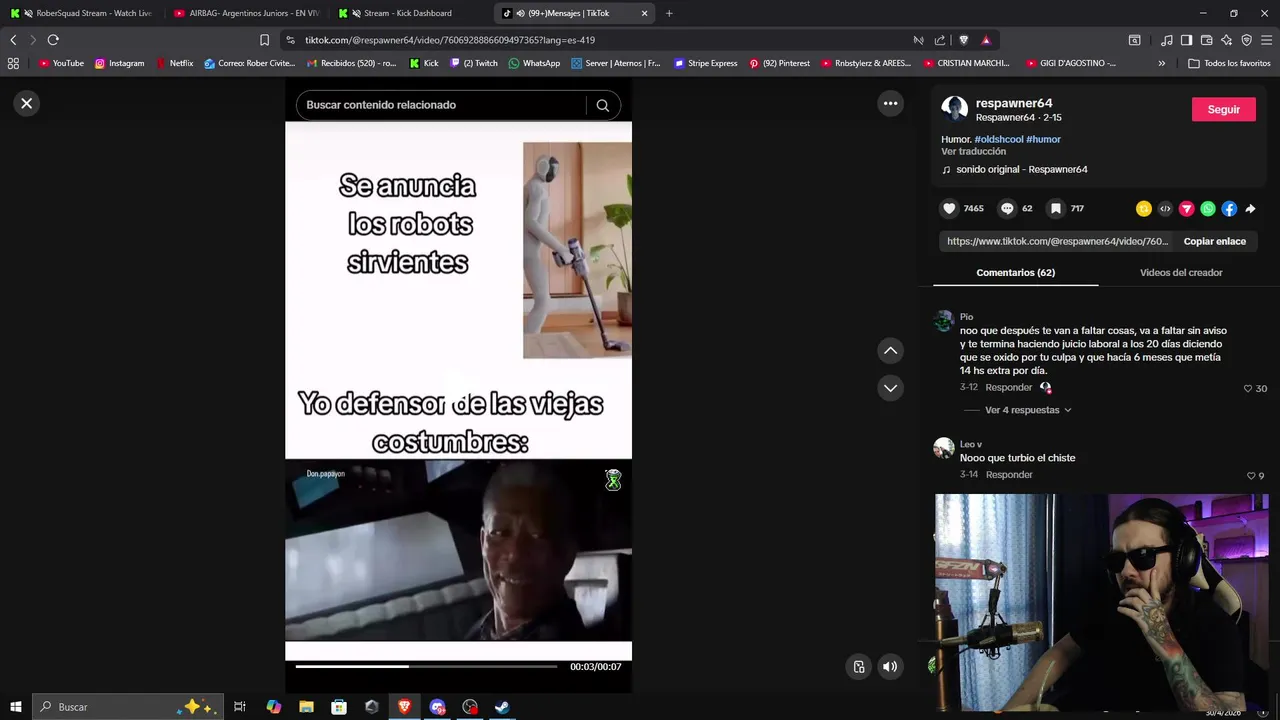Open comments via the speech bubble icon
1280x720 pixels.
coord(1007,208)
